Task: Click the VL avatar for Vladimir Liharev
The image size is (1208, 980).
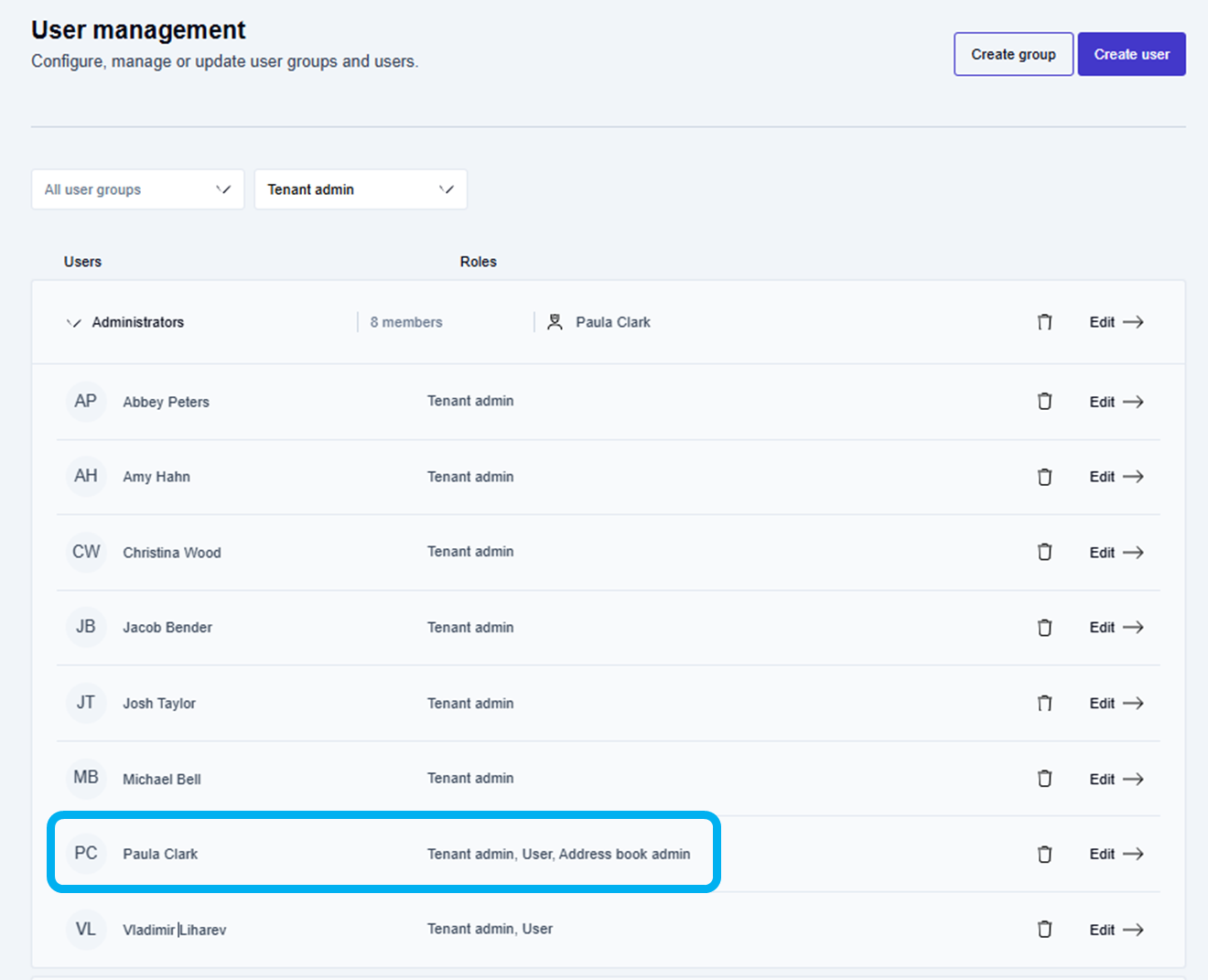Action: point(86,929)
